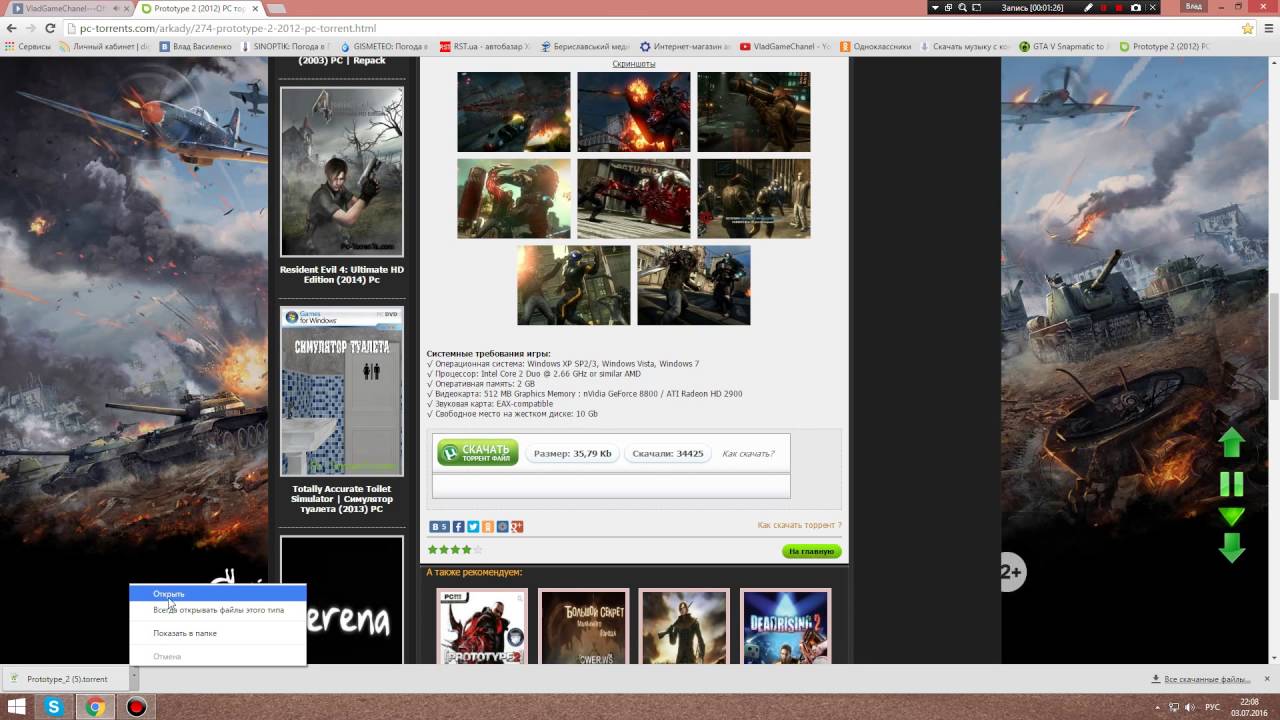Click the РУС language indicator in tray
This screenshot has height=720, width=1280.
[1212, 707]
